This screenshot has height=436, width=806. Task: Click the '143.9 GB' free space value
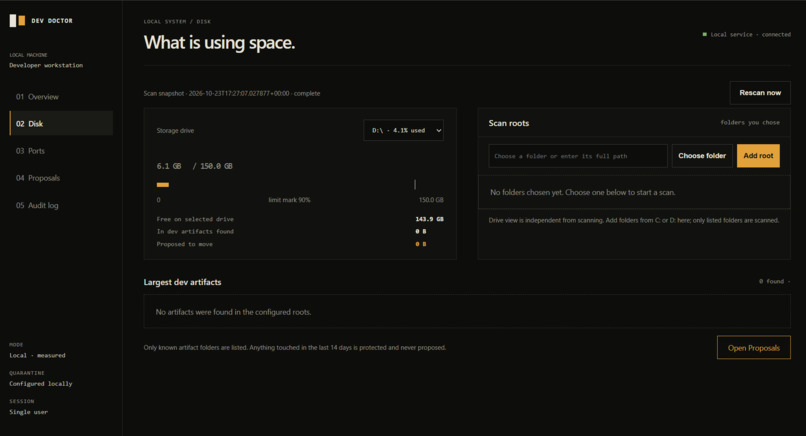point(429,219)
